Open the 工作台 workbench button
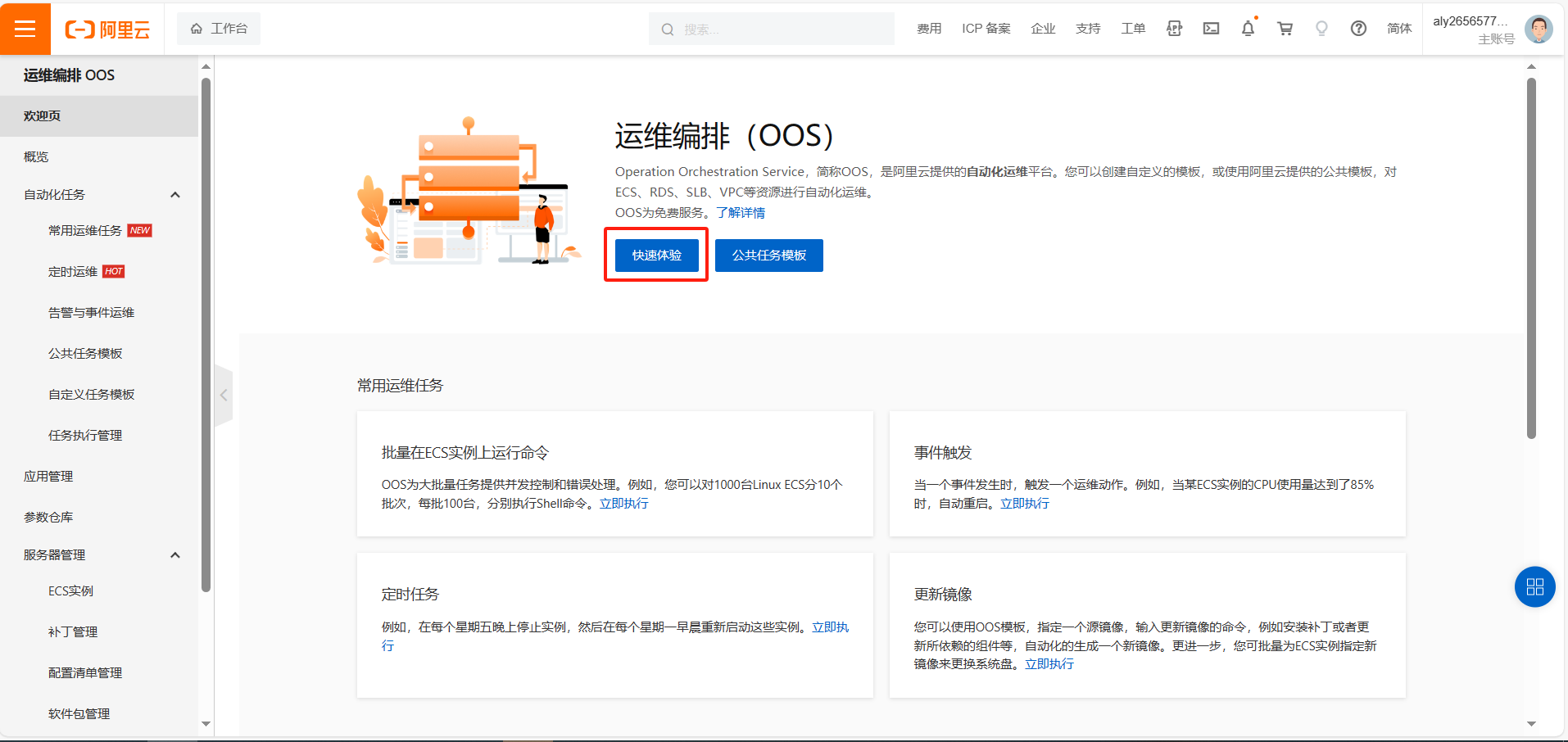Image resolution: width=1568 pixels, height=742 pixels. 219,29
